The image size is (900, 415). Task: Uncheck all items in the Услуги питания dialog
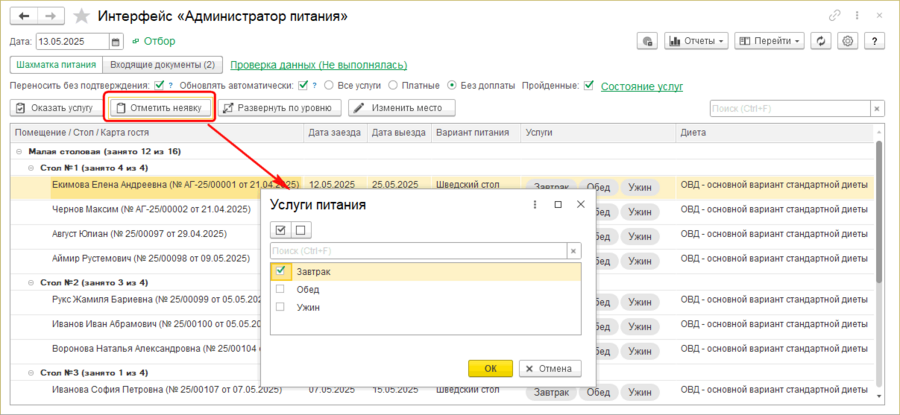click(300, 230)
